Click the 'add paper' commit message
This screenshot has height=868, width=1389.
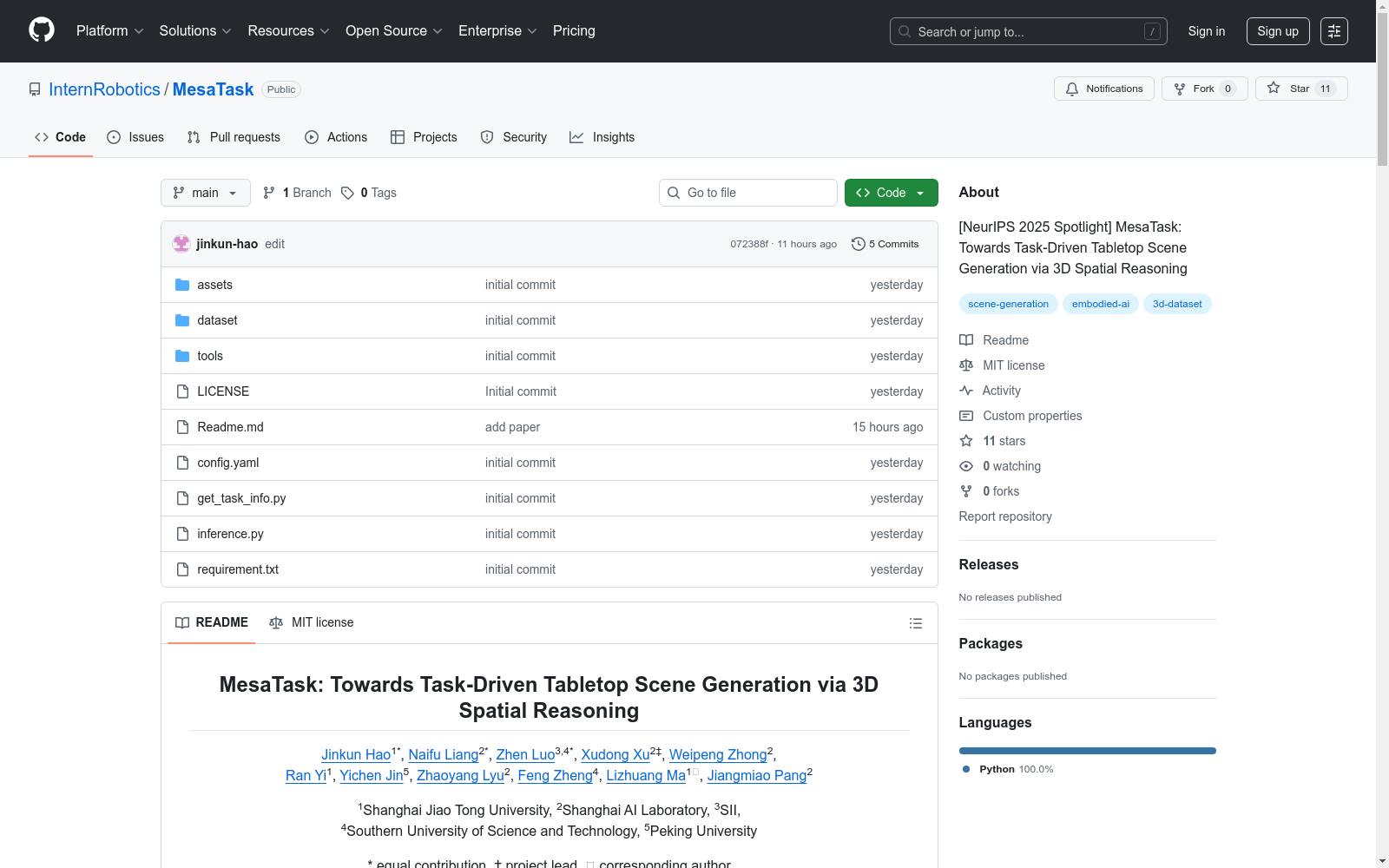(512, 427)
